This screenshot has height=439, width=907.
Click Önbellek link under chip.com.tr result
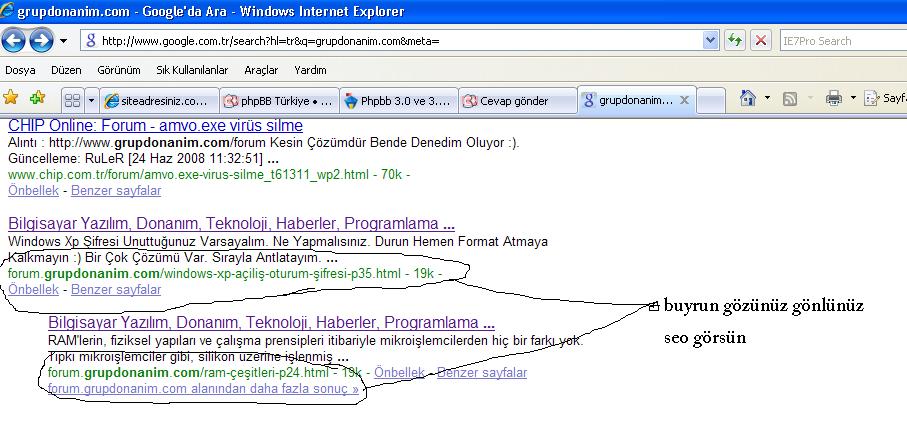(34, 190)
